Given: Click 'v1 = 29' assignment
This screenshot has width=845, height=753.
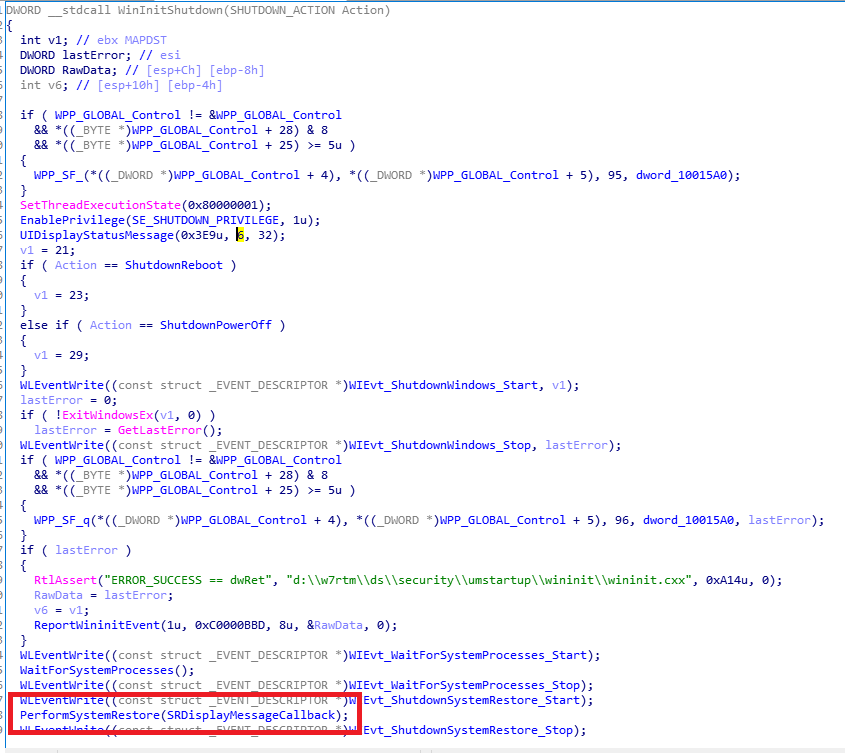Looking at the screenshot, I should pyautogui.click(x=61, y=356).
